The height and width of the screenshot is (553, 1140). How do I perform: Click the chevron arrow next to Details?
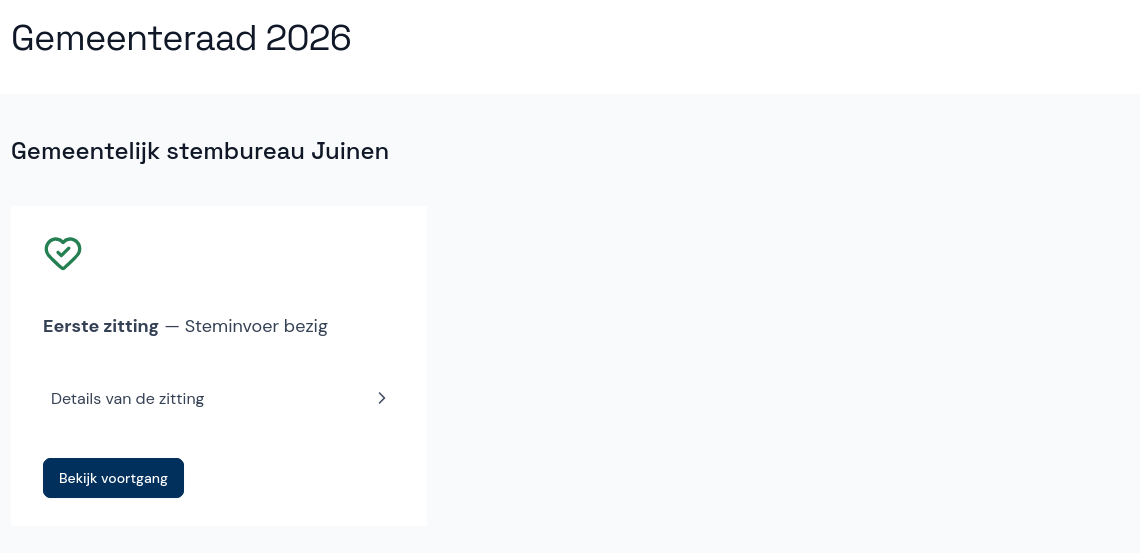(381, 398)
